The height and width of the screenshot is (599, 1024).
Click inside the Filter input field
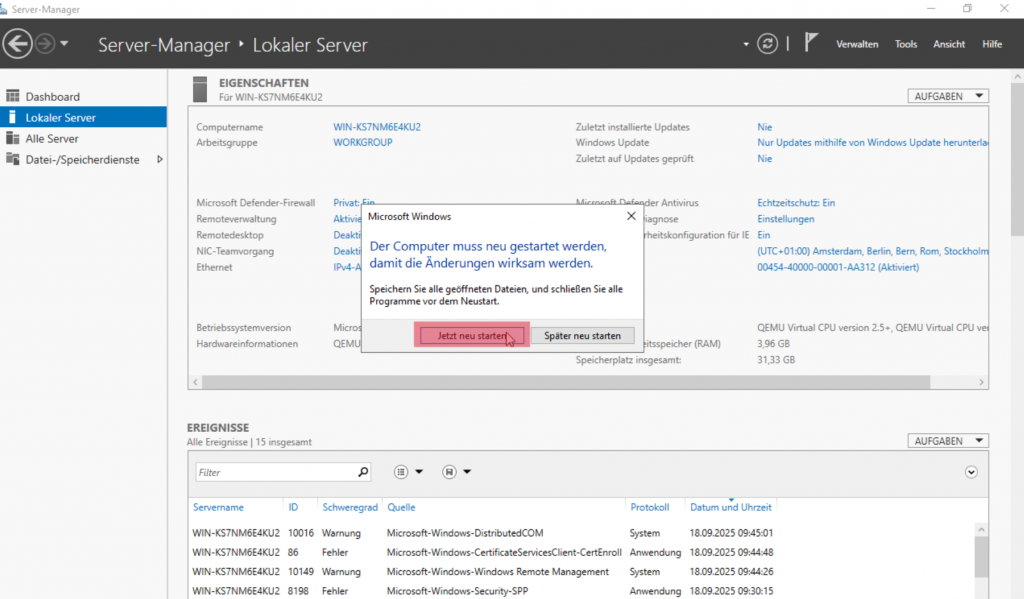tap(275, 472)
